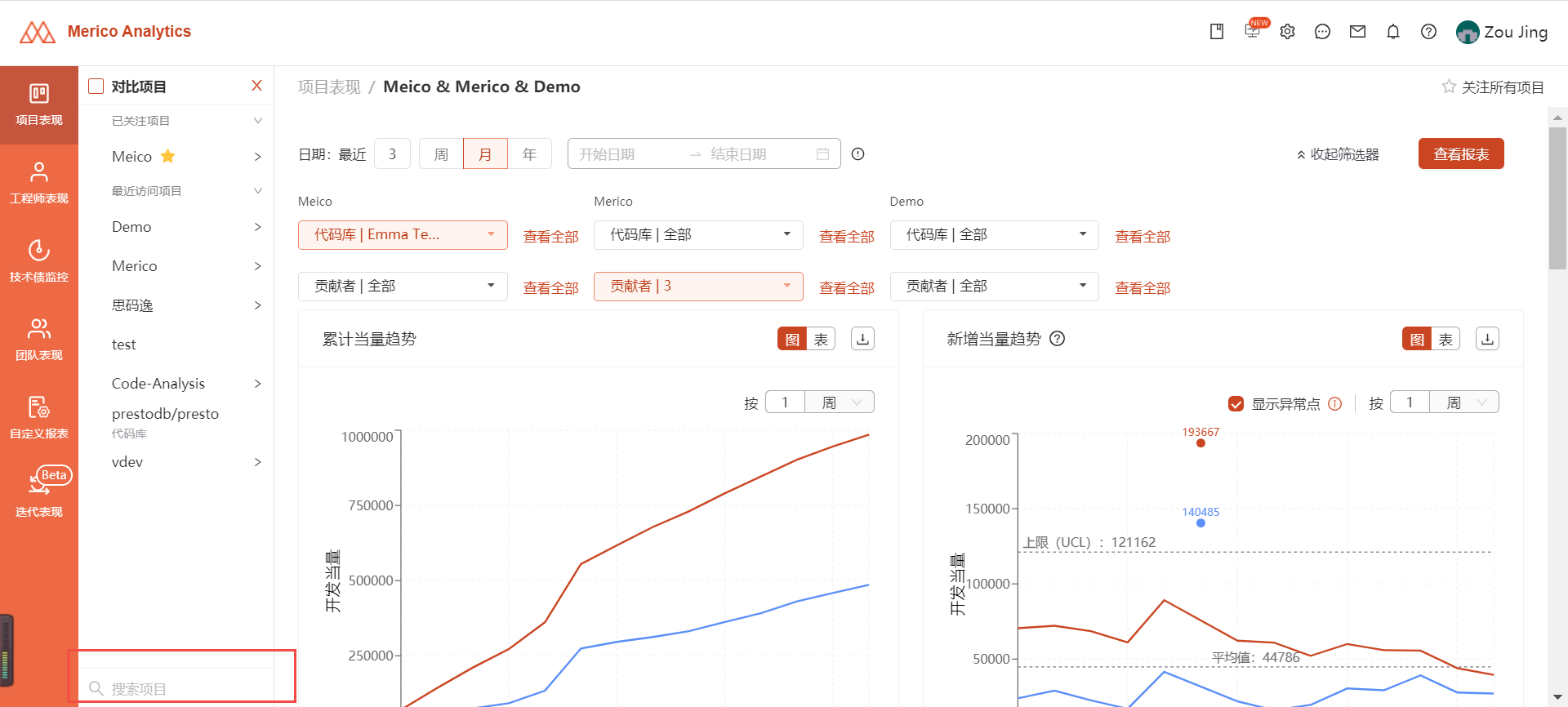
Task: Open Meico 代码库 Emma Te... dropdown
Action: (403, 235)
